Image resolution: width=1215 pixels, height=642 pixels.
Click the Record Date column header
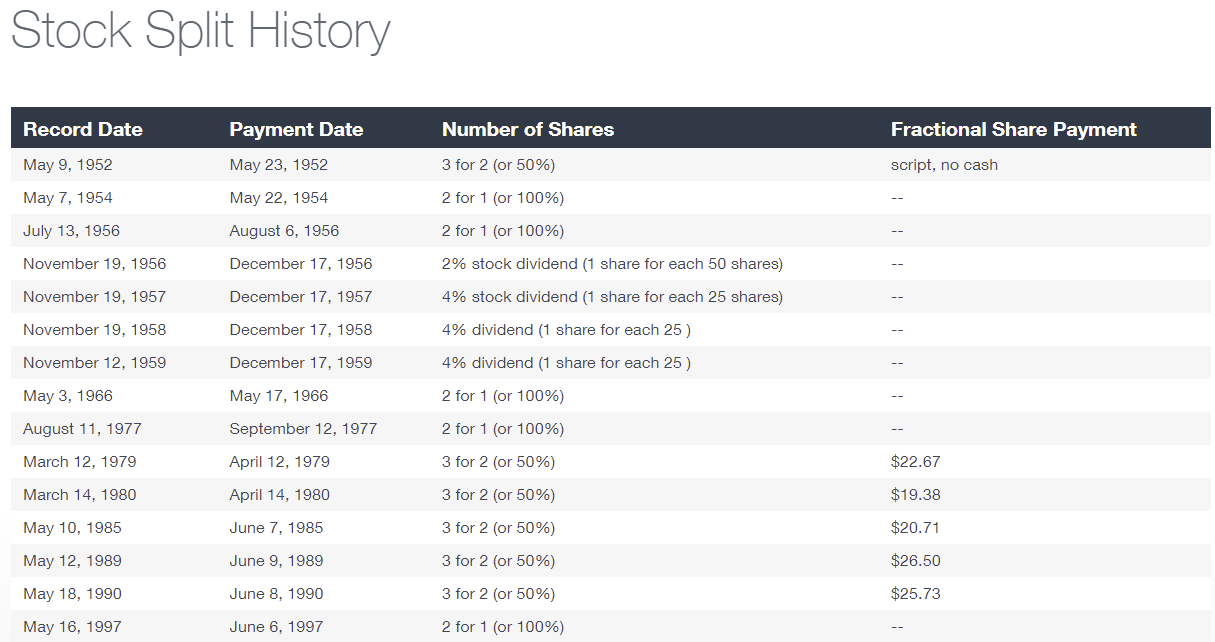(83, 129)
